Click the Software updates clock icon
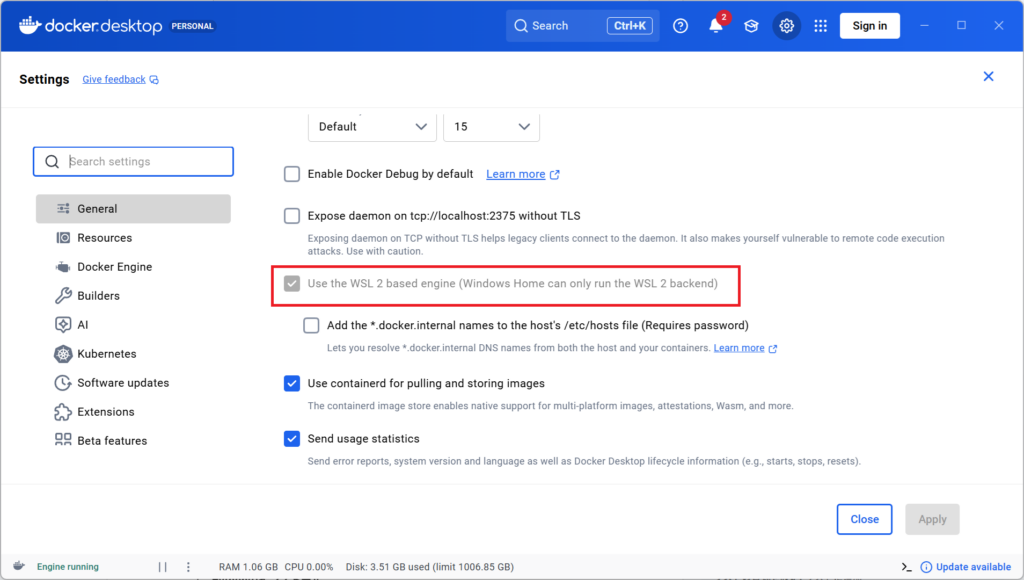Viewport: 1024px width, 580px height. (63, 383)
